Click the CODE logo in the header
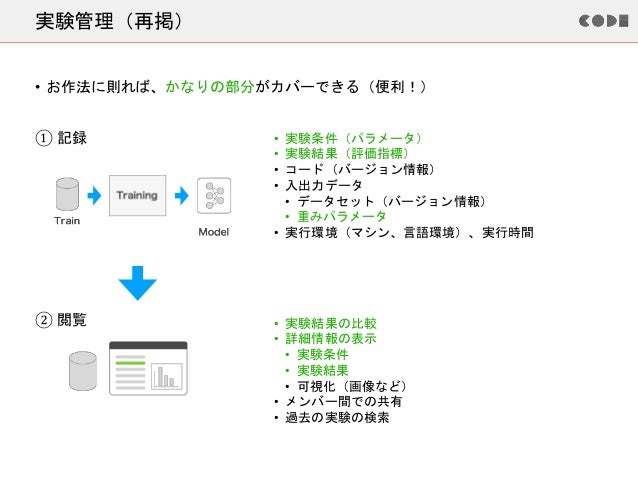 tap(604, 21)
